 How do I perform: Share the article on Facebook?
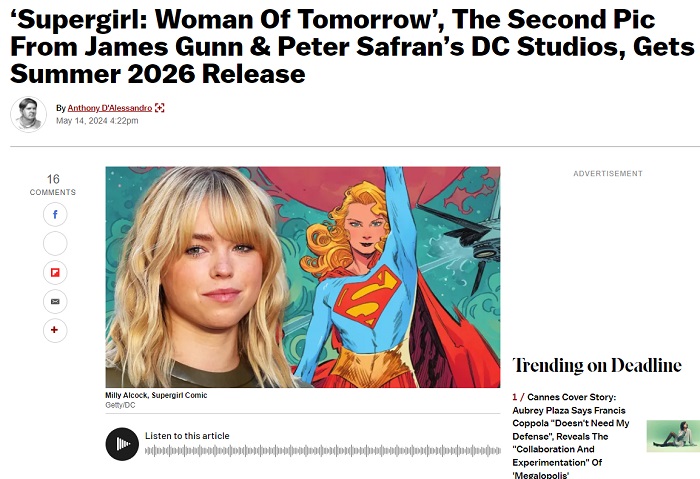click(x=55, y=215)
